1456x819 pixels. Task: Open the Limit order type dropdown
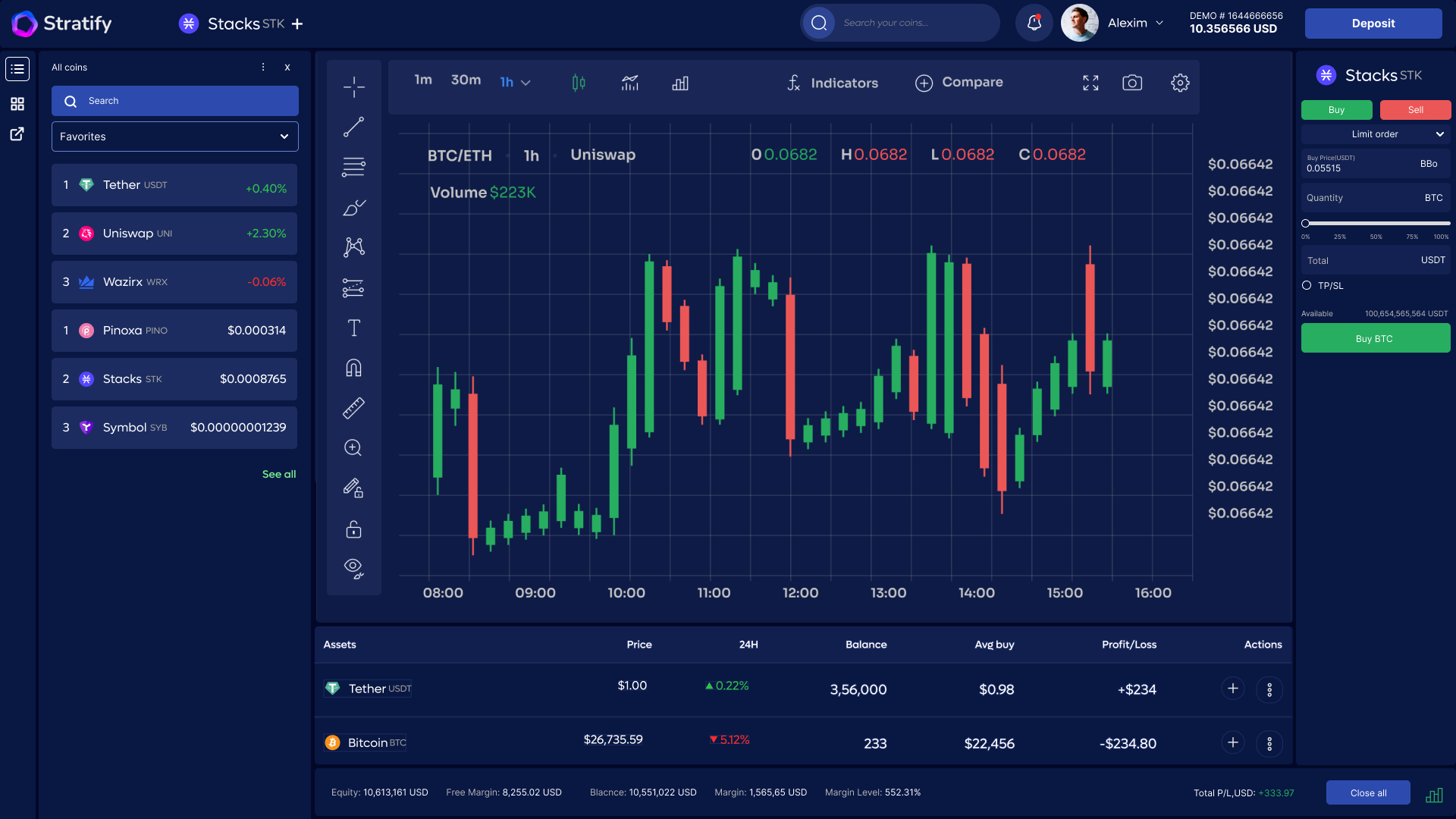1376,134
